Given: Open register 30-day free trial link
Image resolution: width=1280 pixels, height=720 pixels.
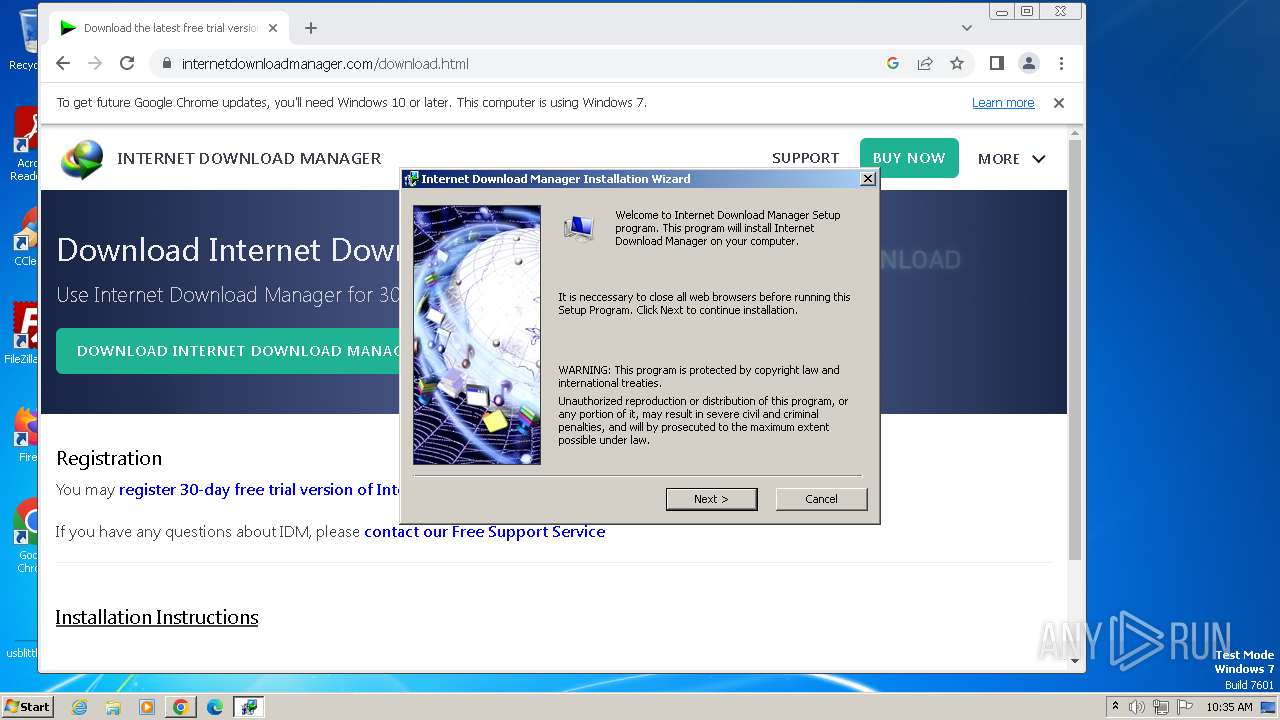Looking at the screenshot, I should [x=260, y=490].
